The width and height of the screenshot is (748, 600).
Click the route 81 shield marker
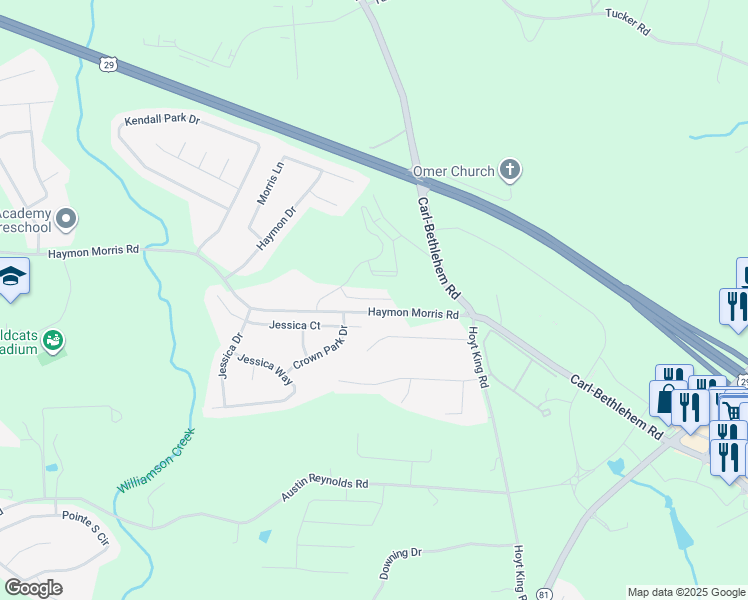(543, 594)
